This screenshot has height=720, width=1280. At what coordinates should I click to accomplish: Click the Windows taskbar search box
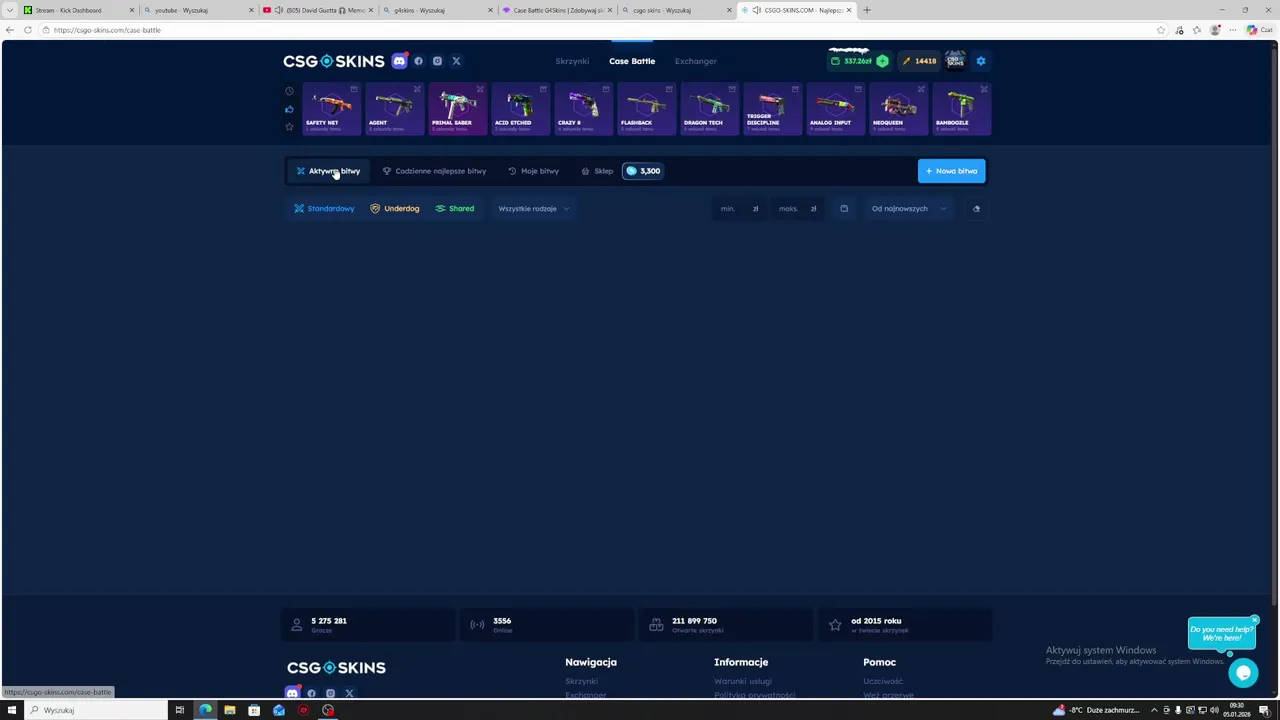click(96, 710)
